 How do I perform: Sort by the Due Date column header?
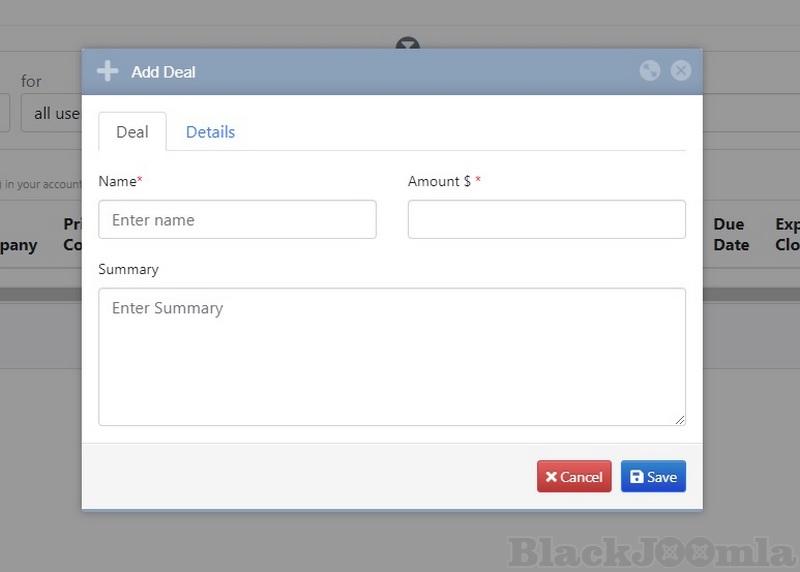(x=730, y=235)
